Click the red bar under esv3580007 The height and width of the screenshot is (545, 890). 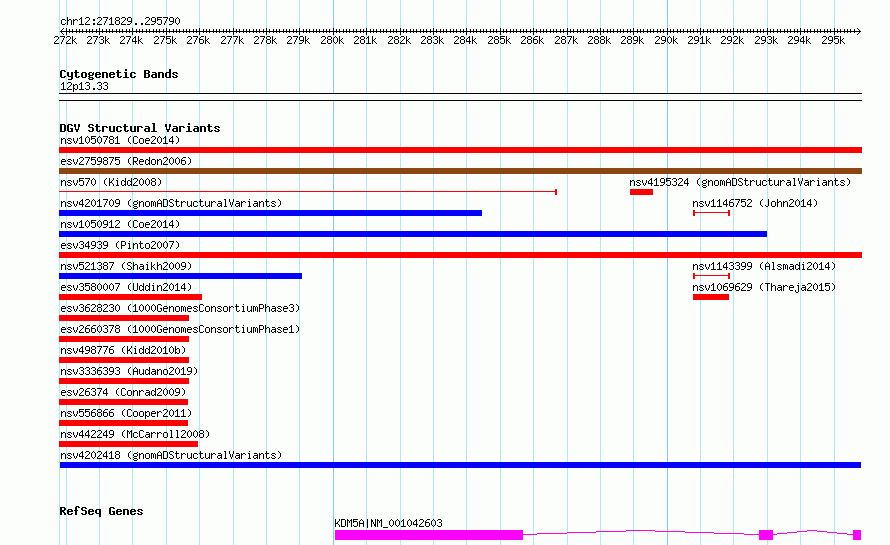[x=131, y=297]
